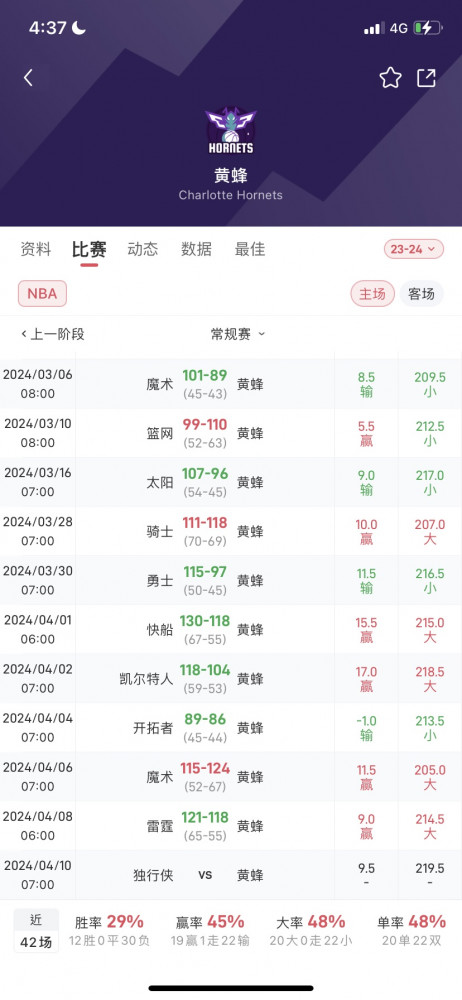Screen dimensions: 462x1000
Task: Expand the 常规赛 stage dropdown
Action: pyautogui.click(x=238, y=334)
